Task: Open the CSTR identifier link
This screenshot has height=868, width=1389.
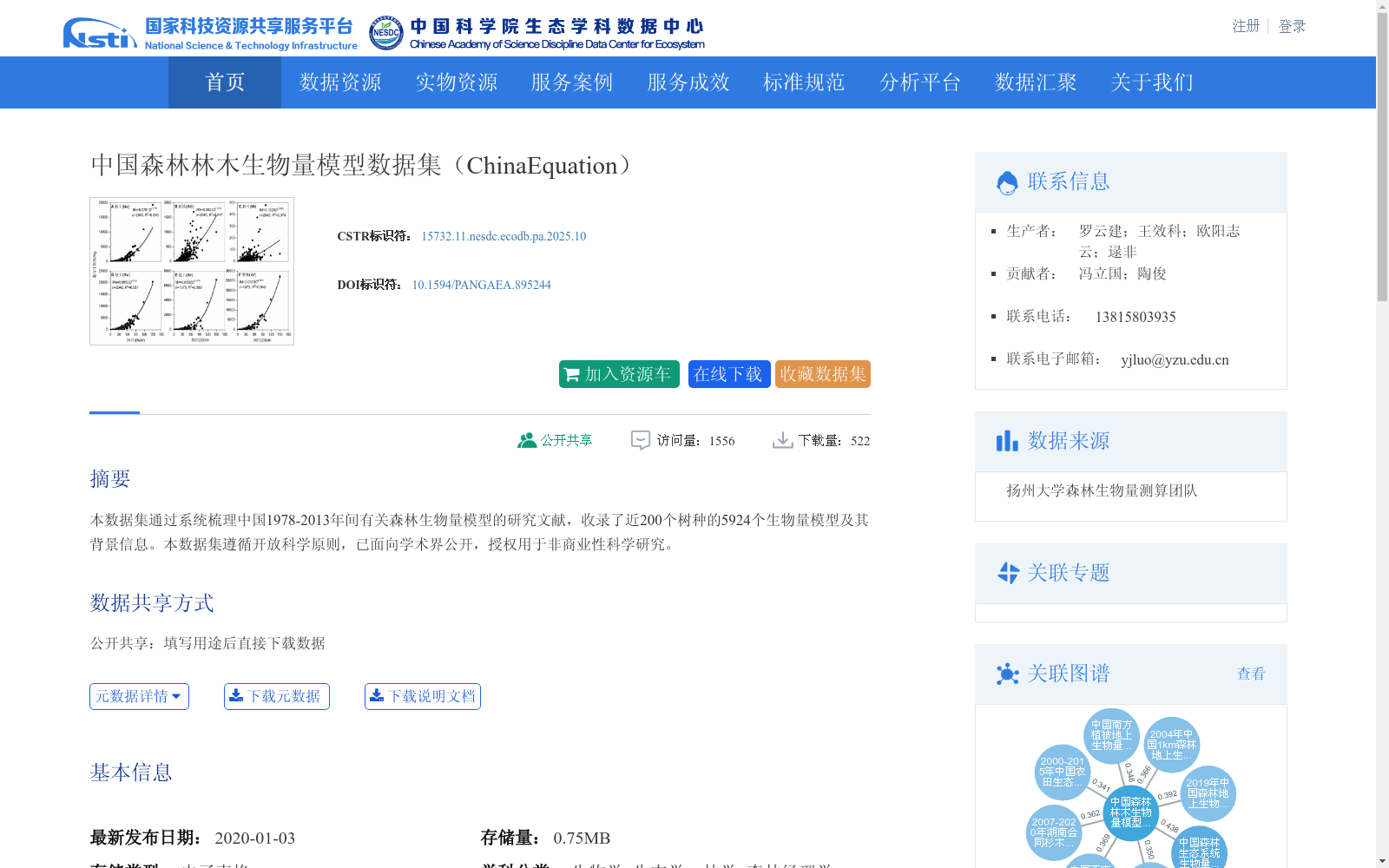Action: point(504,236)
